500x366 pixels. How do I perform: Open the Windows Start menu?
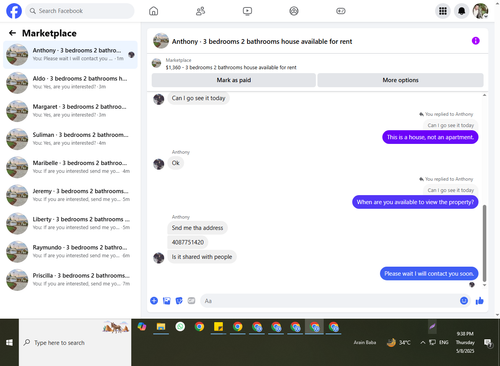(x=9, y=342)
